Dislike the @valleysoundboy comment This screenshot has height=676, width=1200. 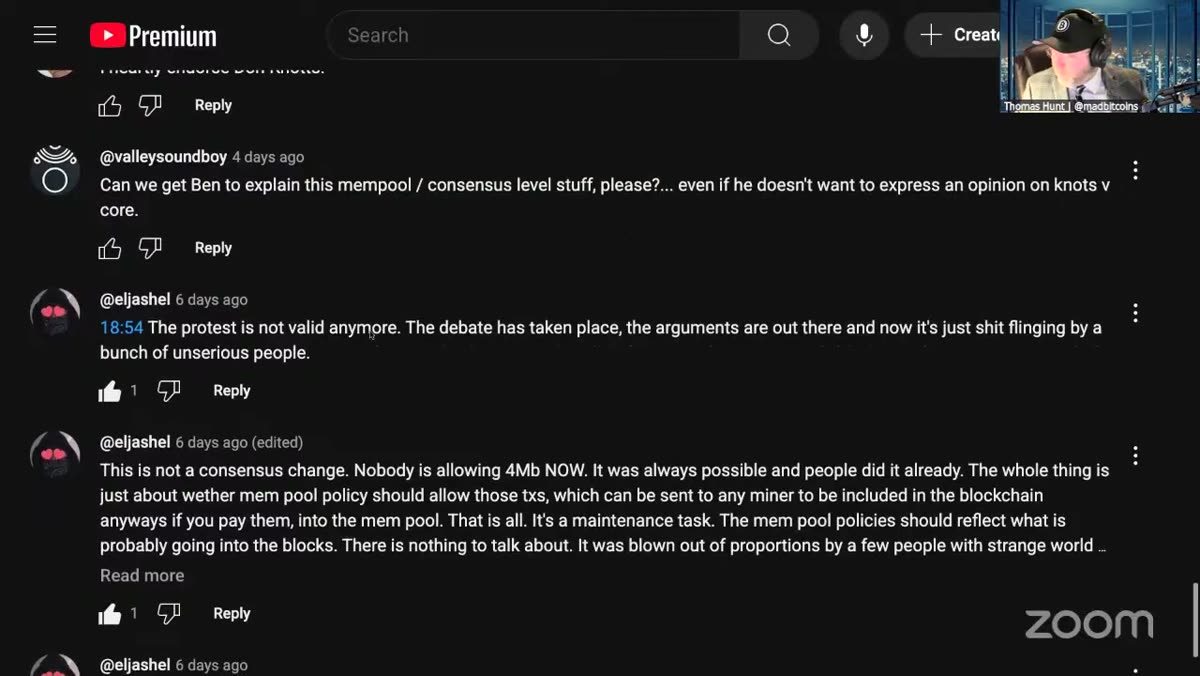(x=150, y=248)
